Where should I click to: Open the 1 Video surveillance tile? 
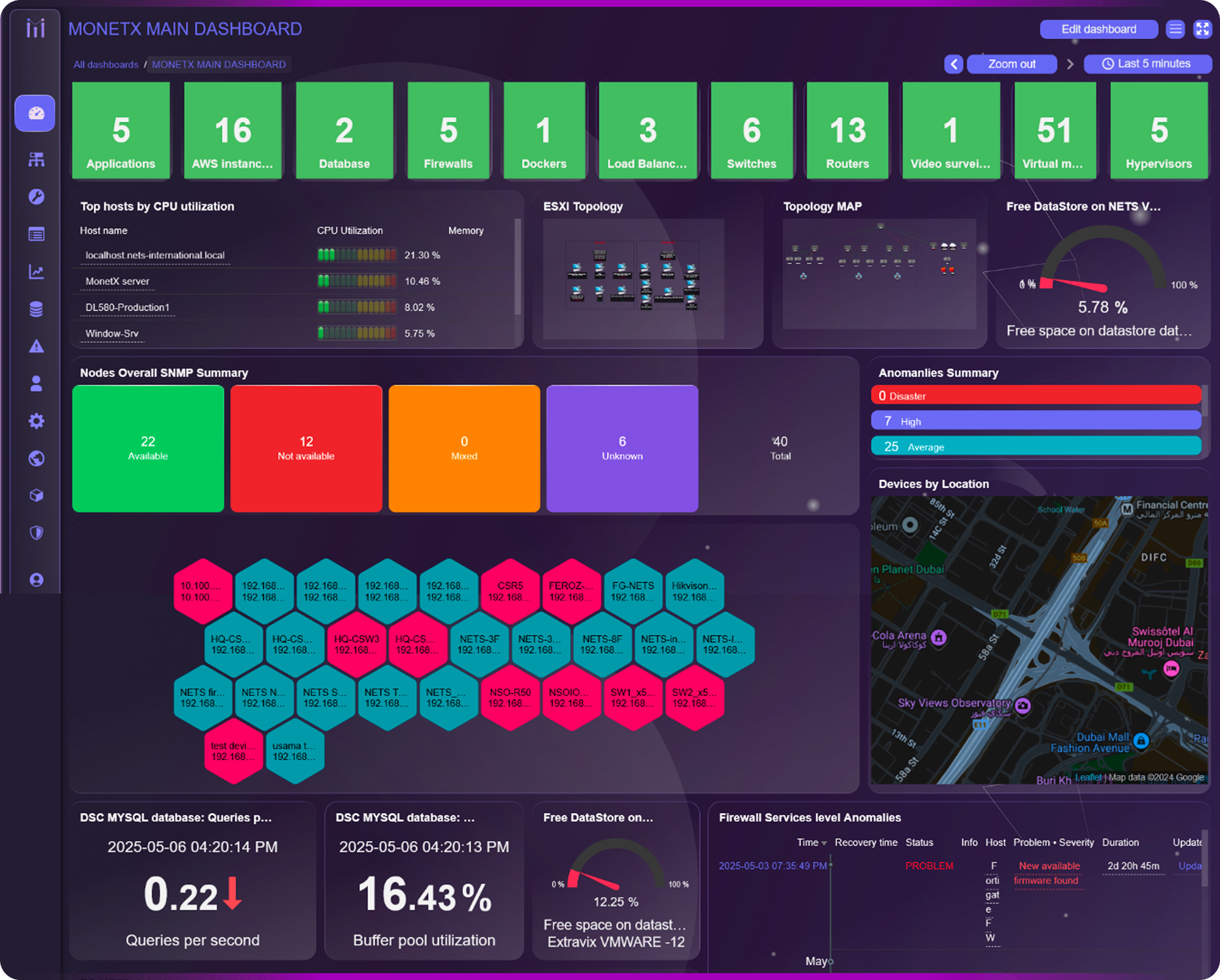951,130
